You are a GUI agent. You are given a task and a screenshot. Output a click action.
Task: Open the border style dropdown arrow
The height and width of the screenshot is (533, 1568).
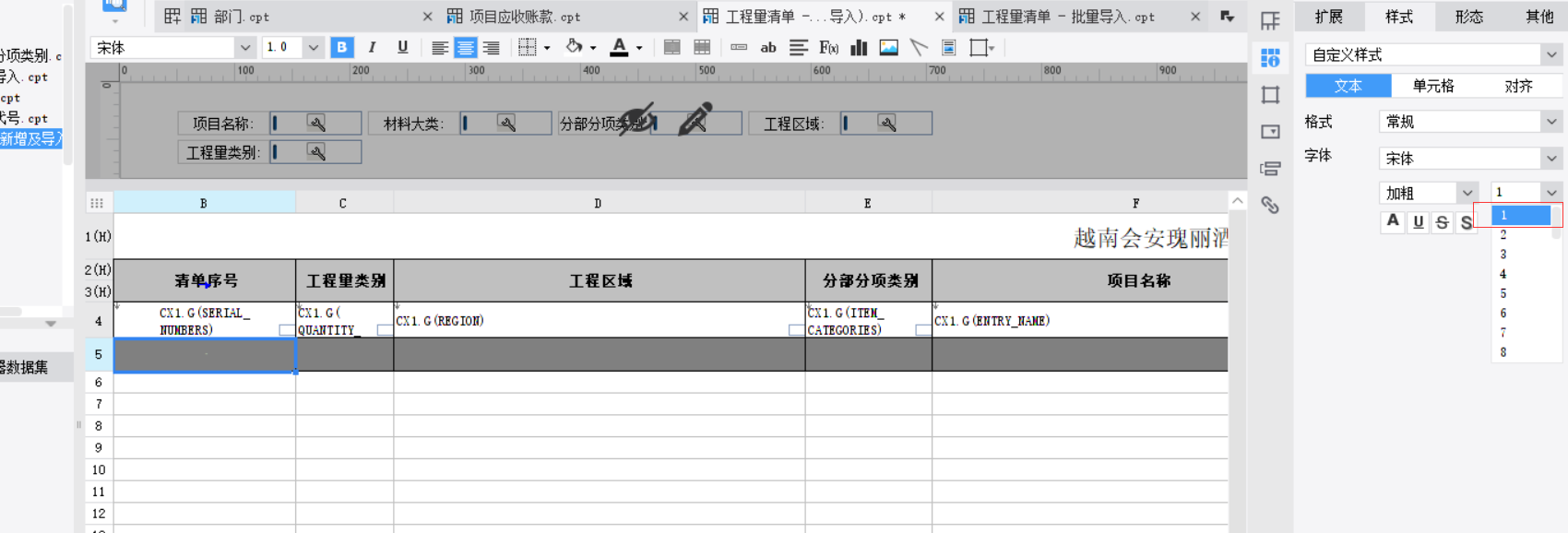[x=547, y=48]
